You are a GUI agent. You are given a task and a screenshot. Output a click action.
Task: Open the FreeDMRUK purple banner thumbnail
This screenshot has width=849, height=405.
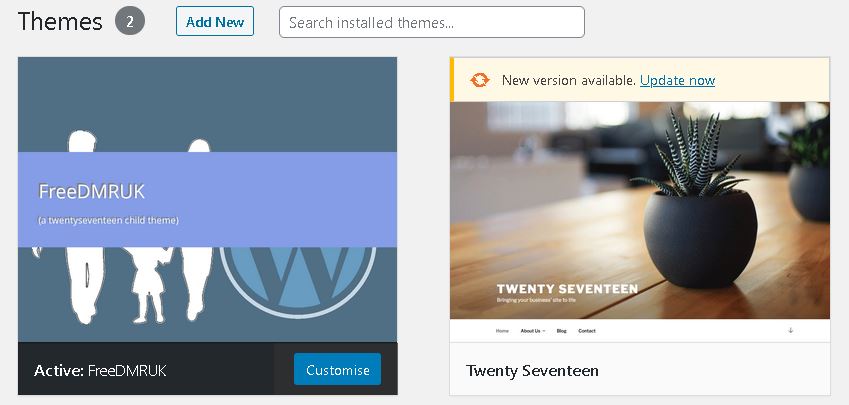pos(207,199)
